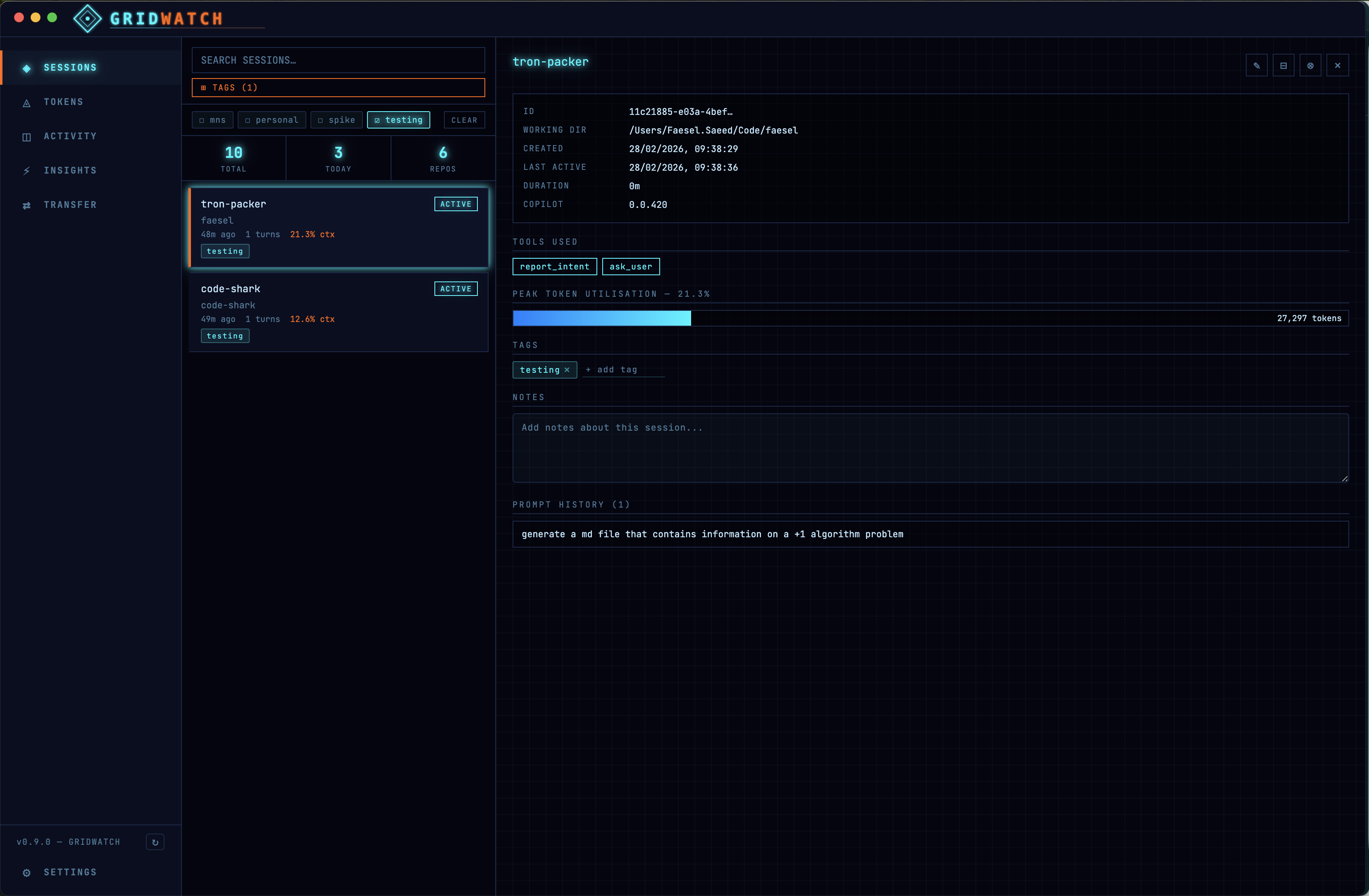This screenshot has height=896, width=1369.
Task: Refresh Gridwatch using the reload icon
Action: coord(155,842)
